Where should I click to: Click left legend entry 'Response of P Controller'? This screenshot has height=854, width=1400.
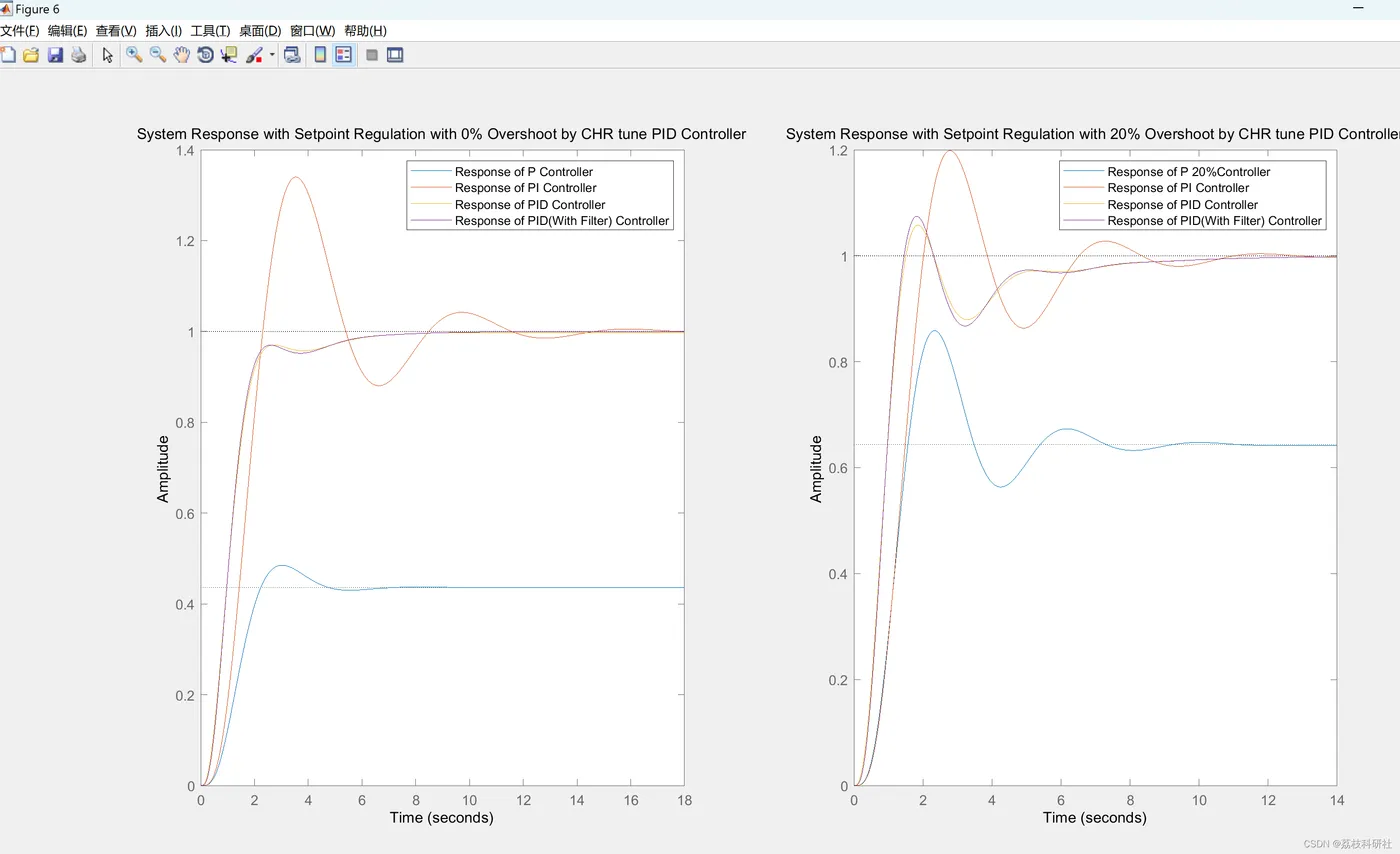[x=524, y=172]
